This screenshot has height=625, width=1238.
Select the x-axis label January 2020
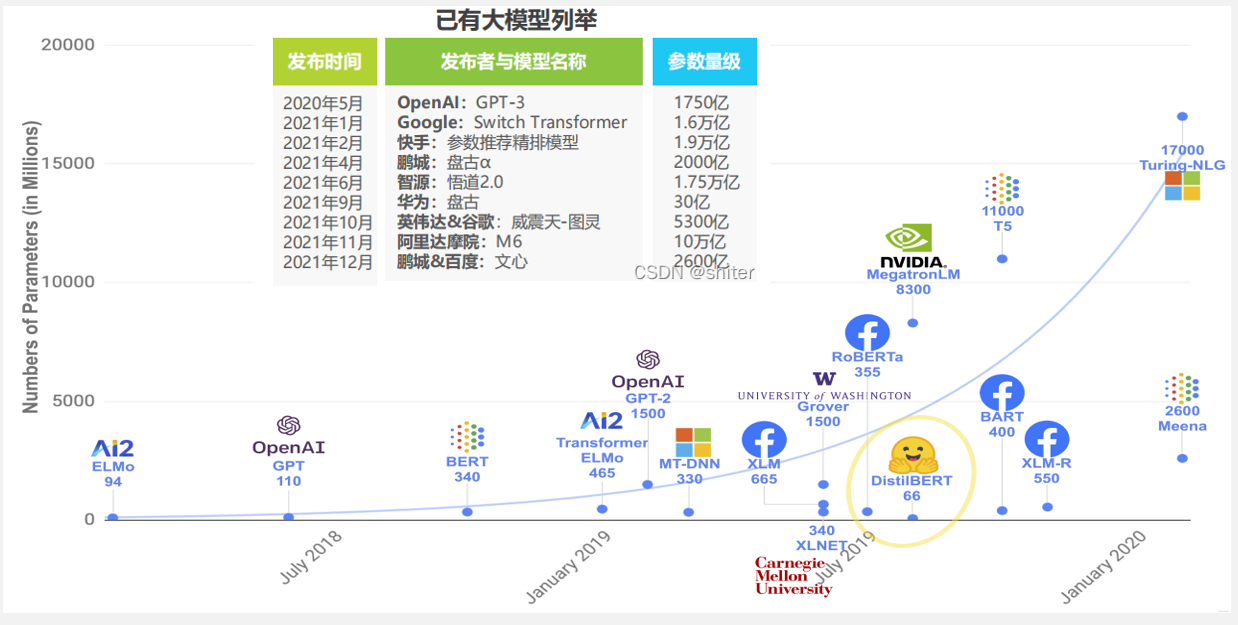(x=1103, y=566)
